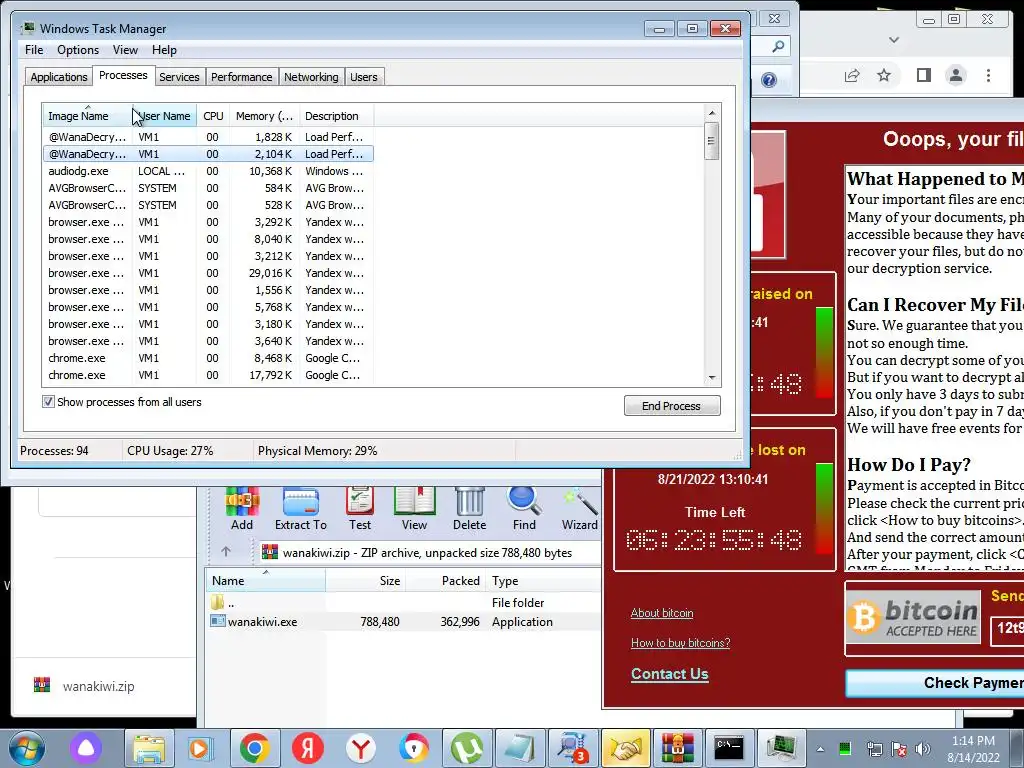Screen dimensions: 1024x768
Task: Open the command prompt taskbar icon
Action: tap(730, 748)
